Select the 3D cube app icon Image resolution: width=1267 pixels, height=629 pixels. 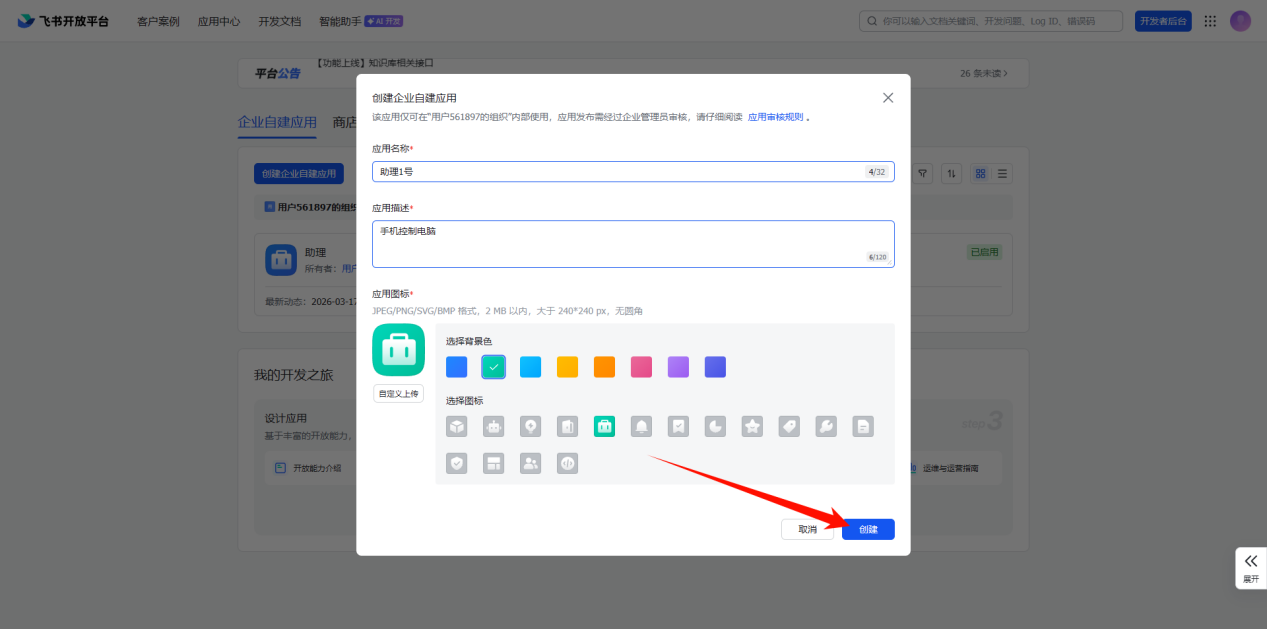[x=457, y=427]
